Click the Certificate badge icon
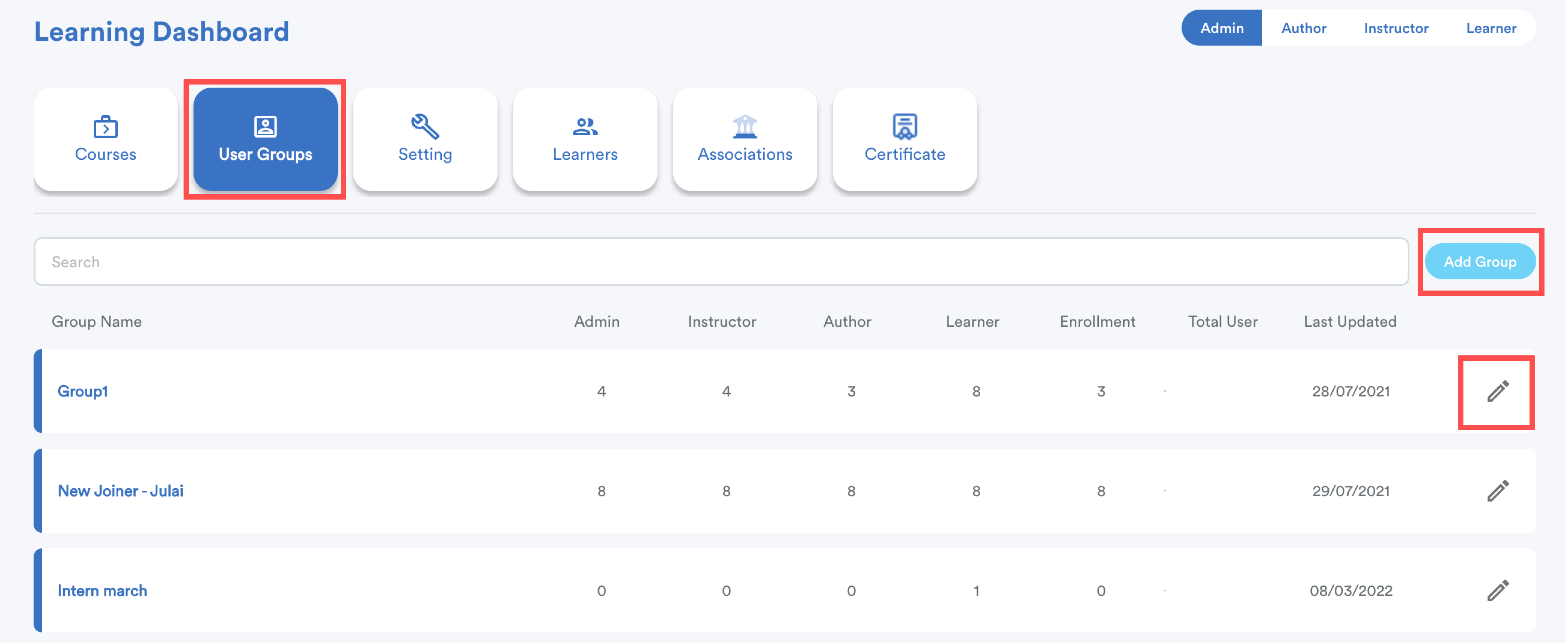 coord(905,126)
